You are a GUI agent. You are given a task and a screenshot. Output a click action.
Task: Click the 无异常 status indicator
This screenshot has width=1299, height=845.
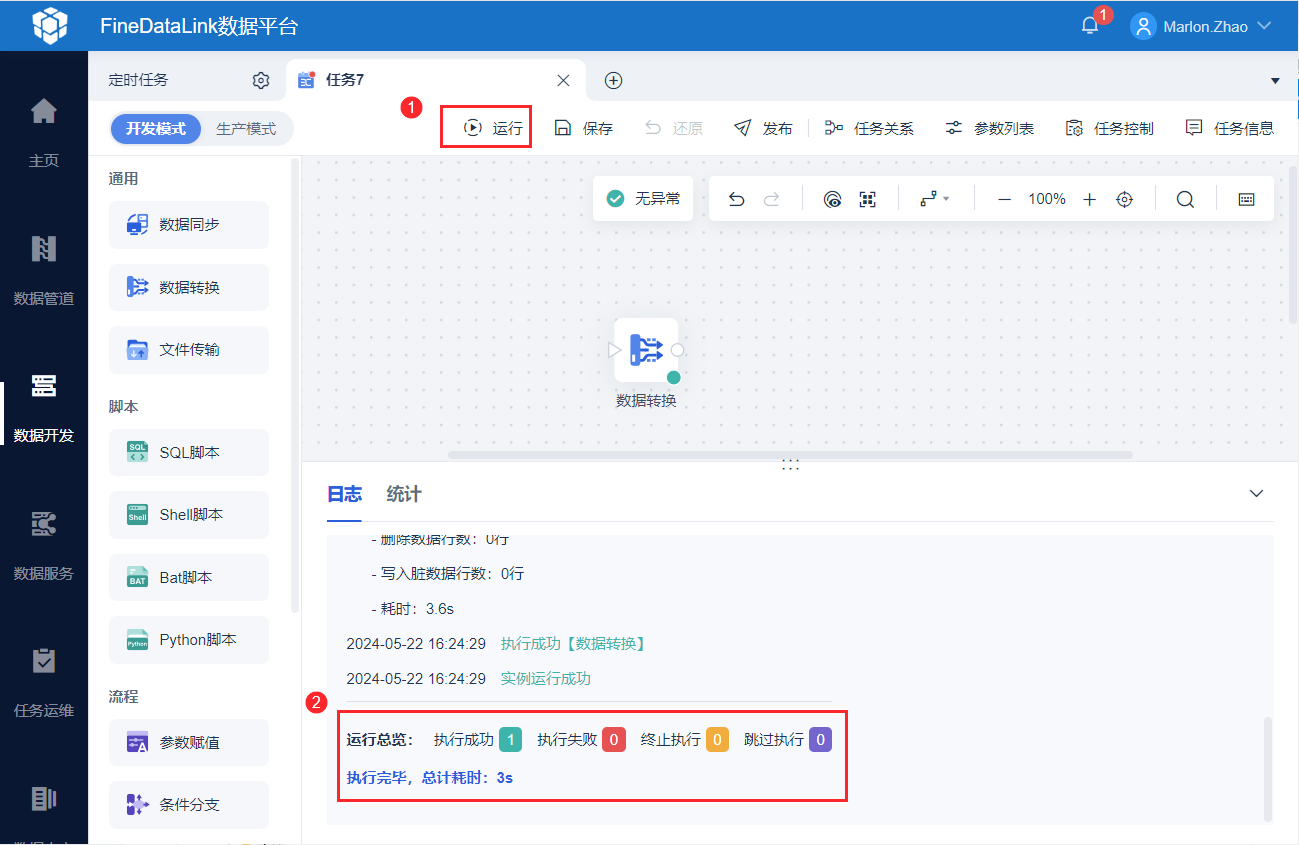coord(643,199)
